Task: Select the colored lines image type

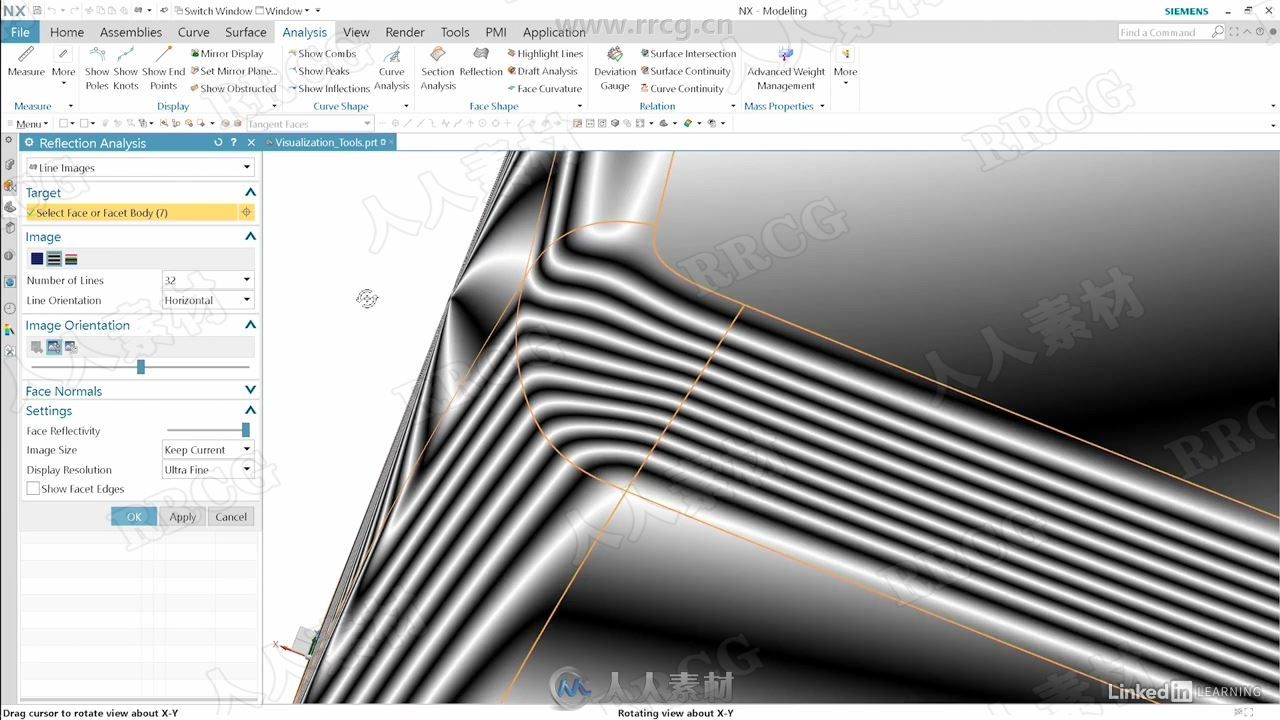Action: pos(71,259)
